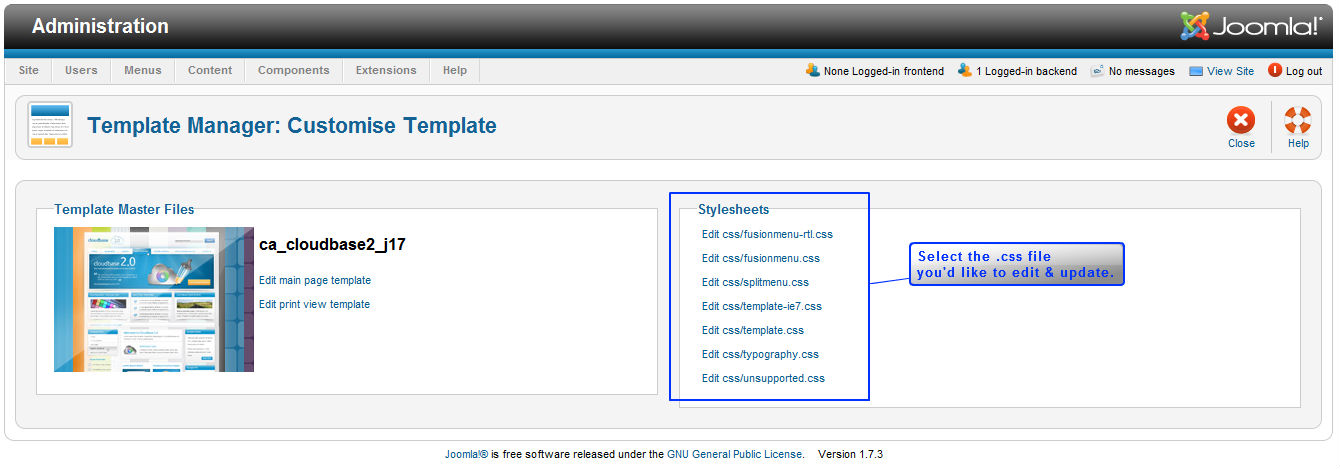Click the Log out icon
1340x469 pixels.
pyautogui.click(x=1274, y=70)
